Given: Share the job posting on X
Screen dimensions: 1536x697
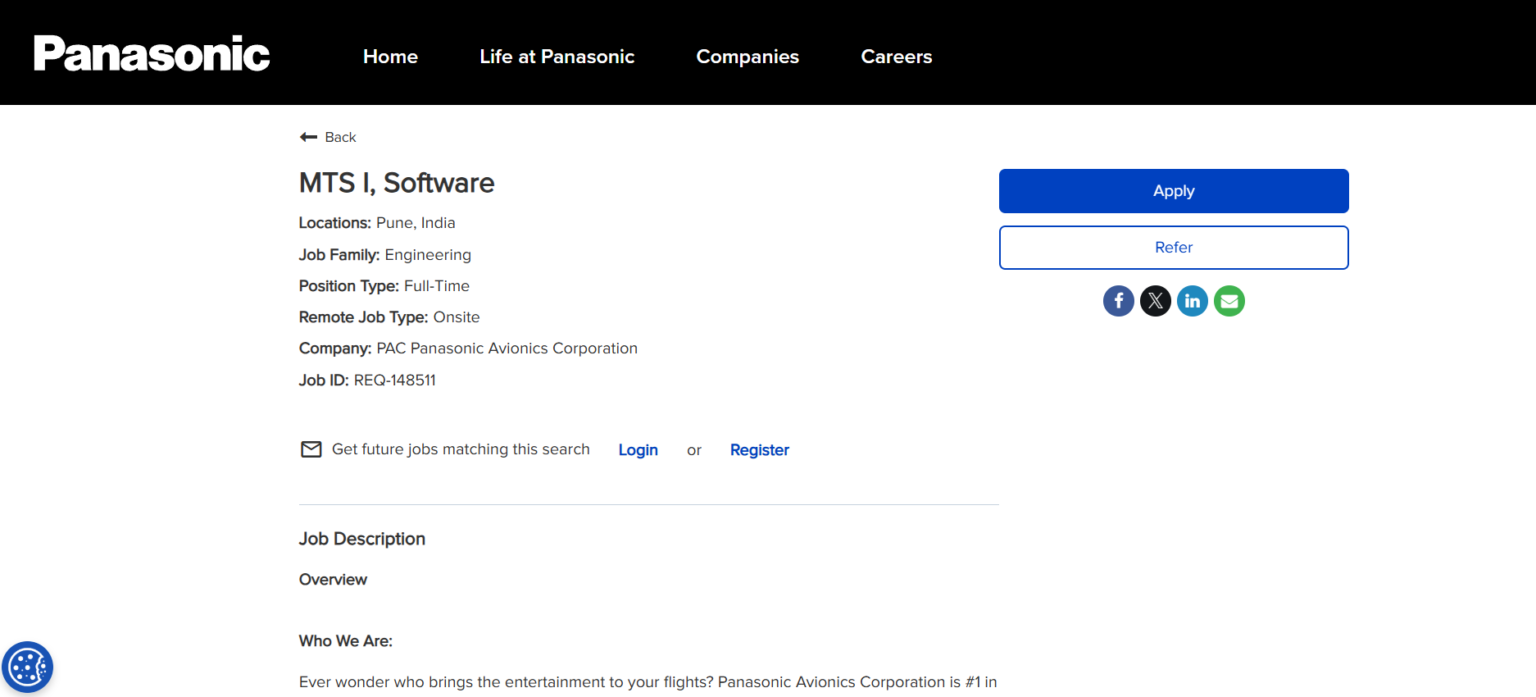Looking at the screenshot, I should 1155,300.
